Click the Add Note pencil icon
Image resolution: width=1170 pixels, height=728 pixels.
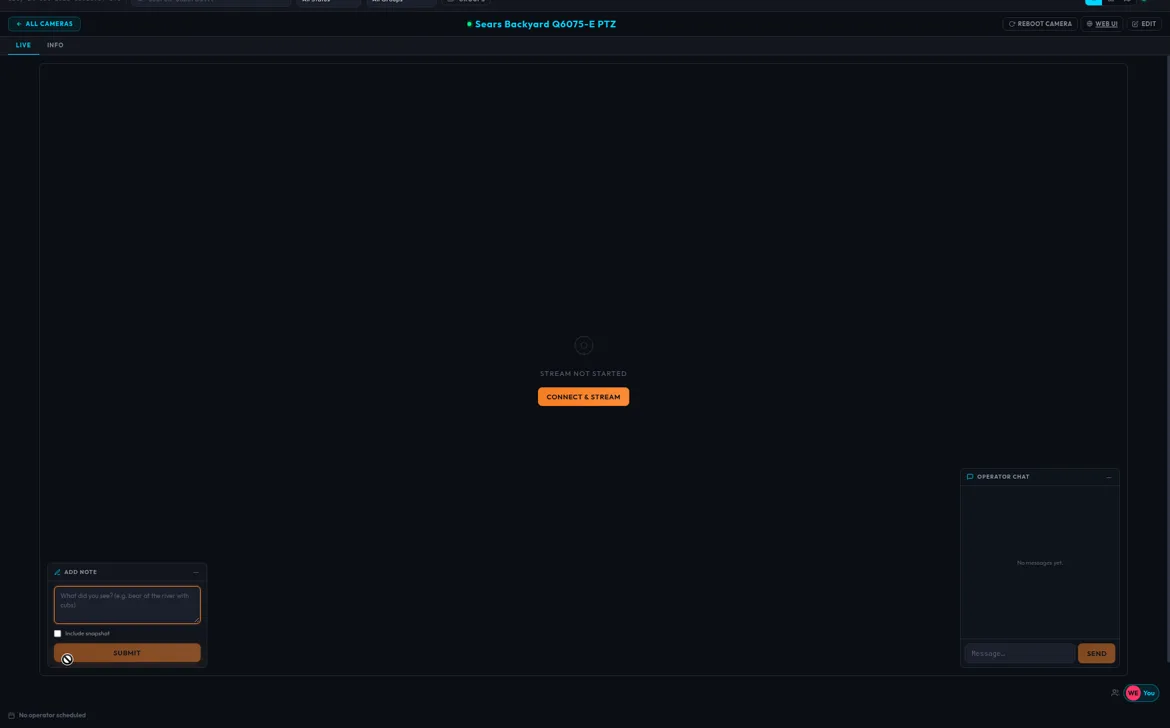pyautogui.click(x=57, y=572)
